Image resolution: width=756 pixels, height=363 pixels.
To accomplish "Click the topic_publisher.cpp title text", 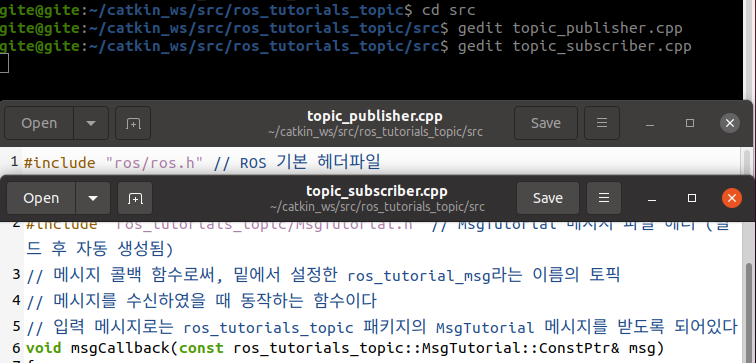I will (x=375, y=116).
